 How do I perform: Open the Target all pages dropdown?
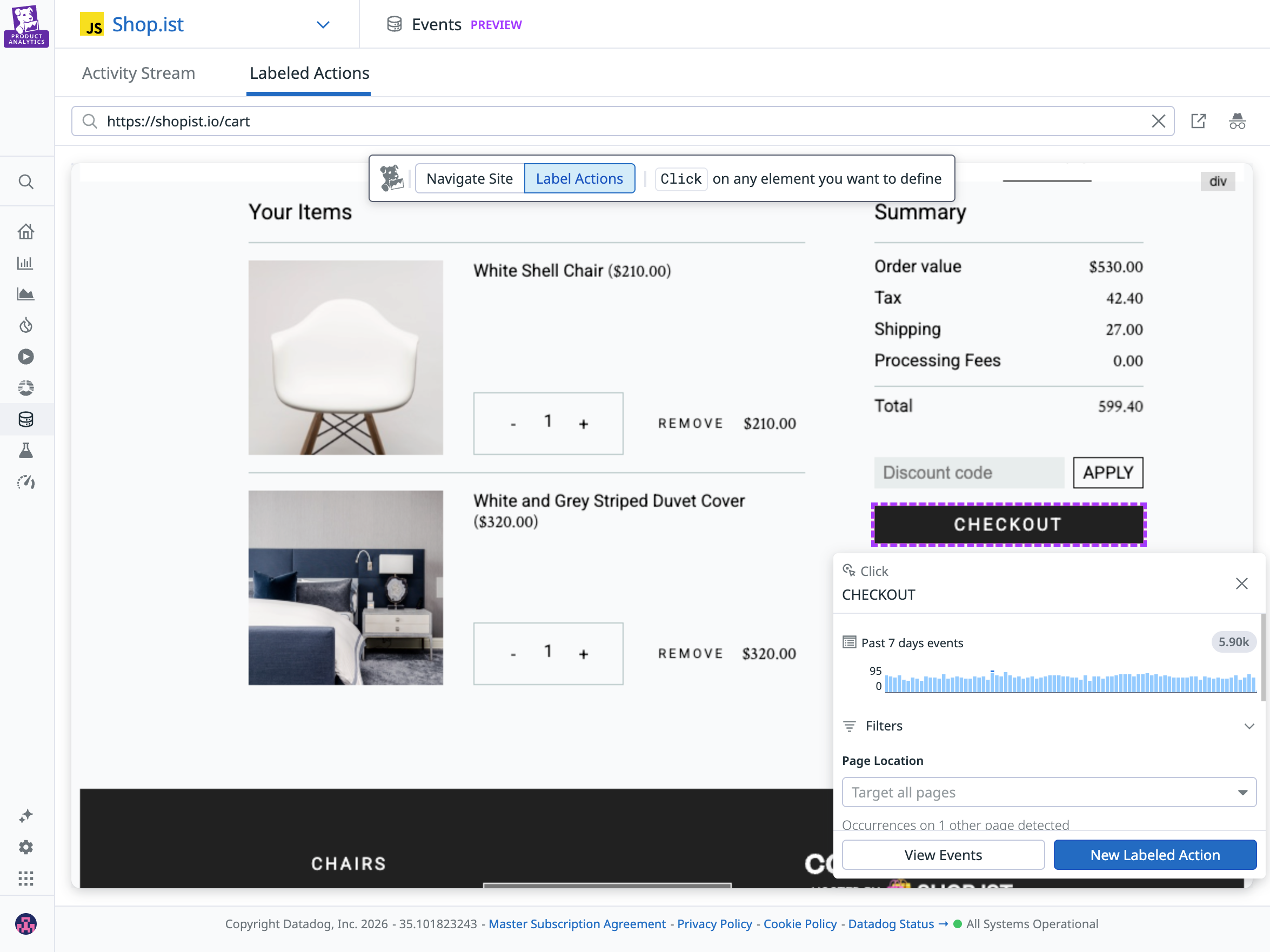[1049, 793]
